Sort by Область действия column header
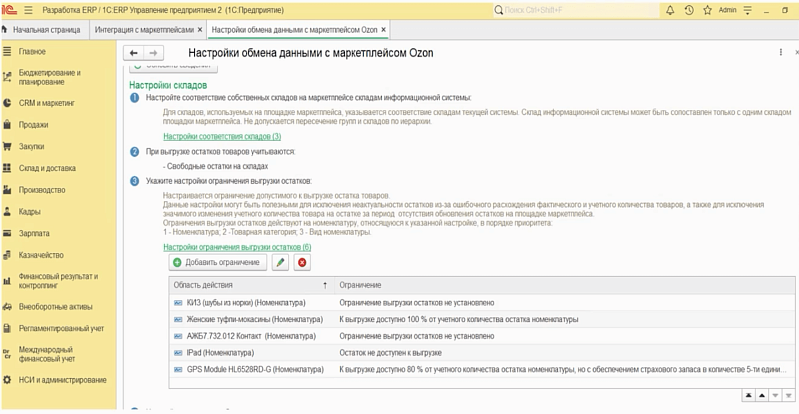 [251, 285]
